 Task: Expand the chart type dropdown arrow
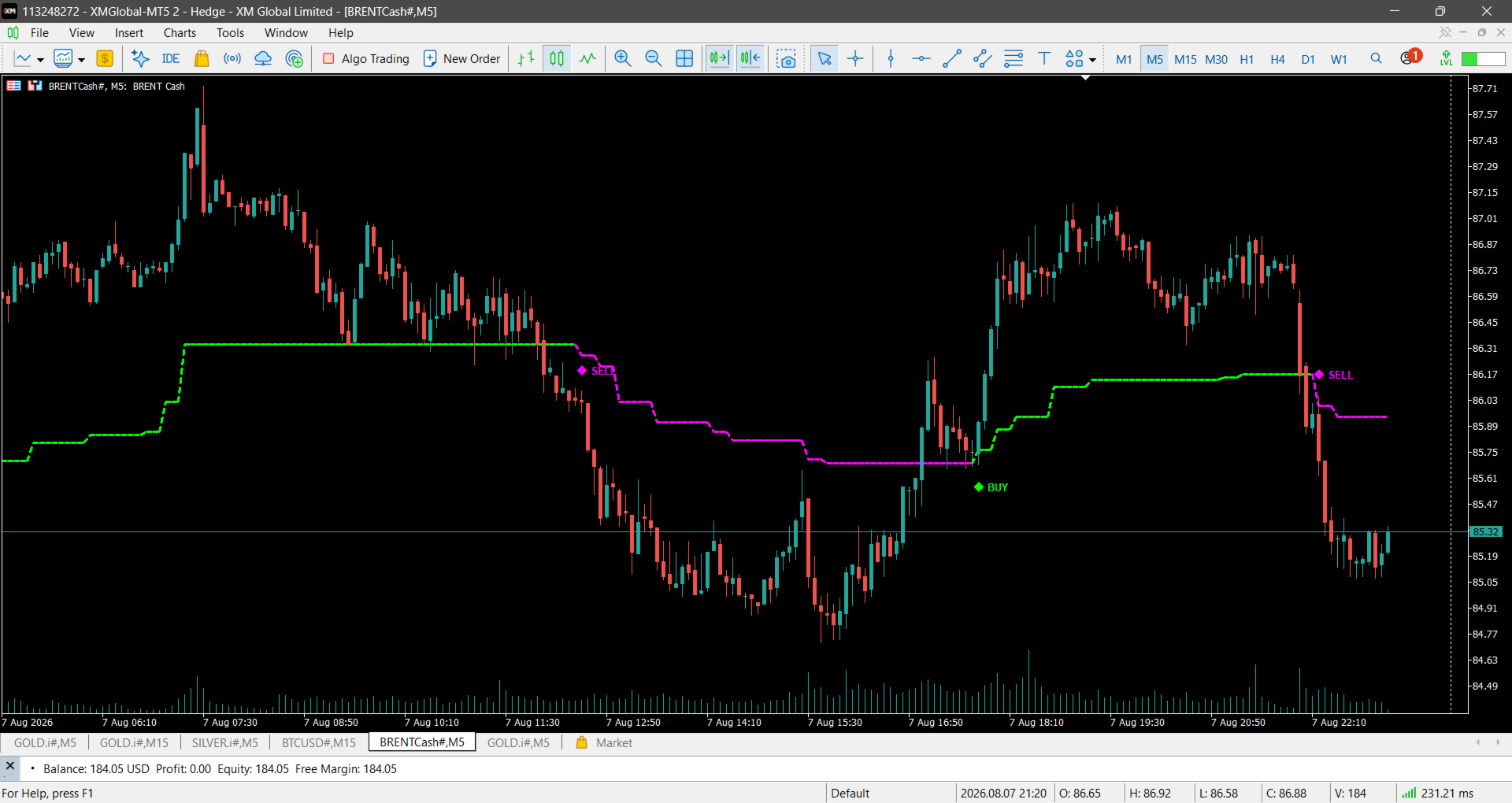tap(40, 60)
